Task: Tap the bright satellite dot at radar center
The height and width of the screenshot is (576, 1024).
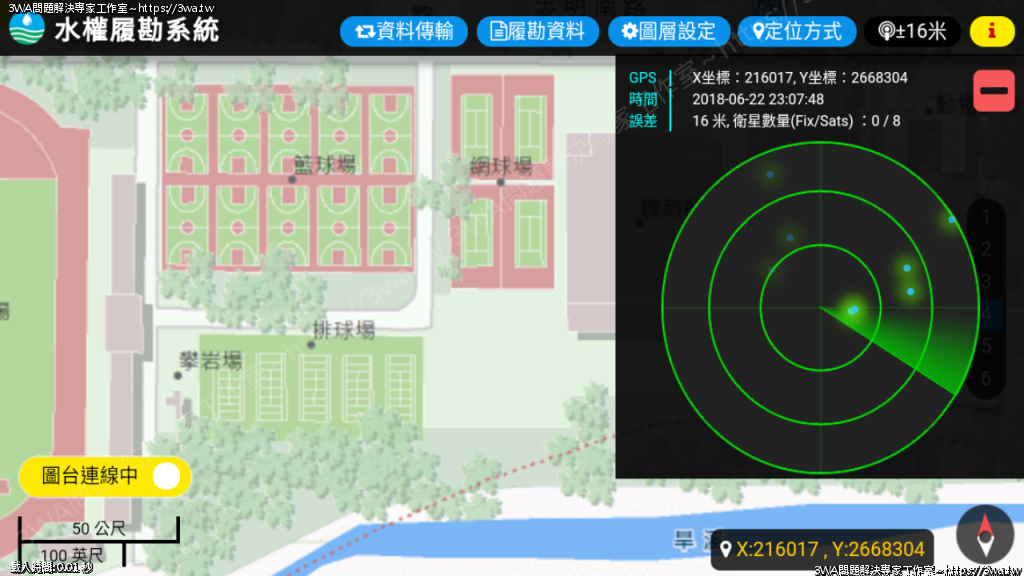Action: pos(853,310)
